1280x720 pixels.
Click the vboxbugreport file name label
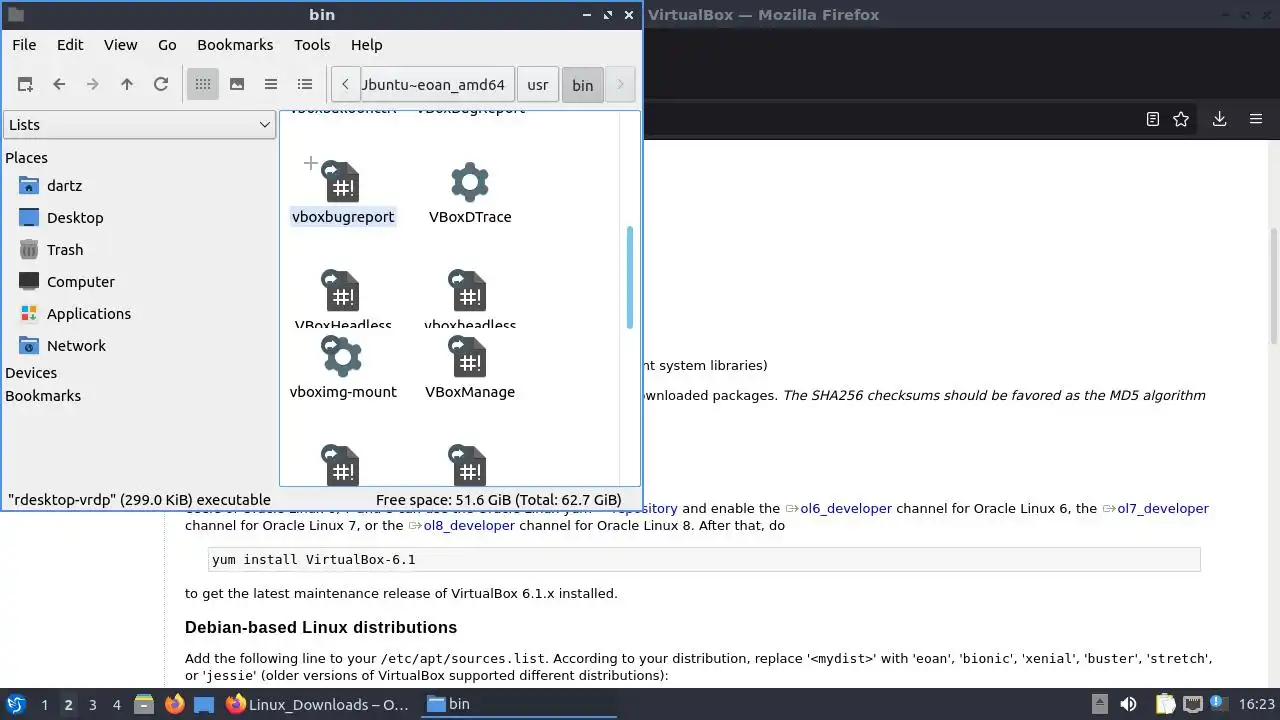[343, 217]
